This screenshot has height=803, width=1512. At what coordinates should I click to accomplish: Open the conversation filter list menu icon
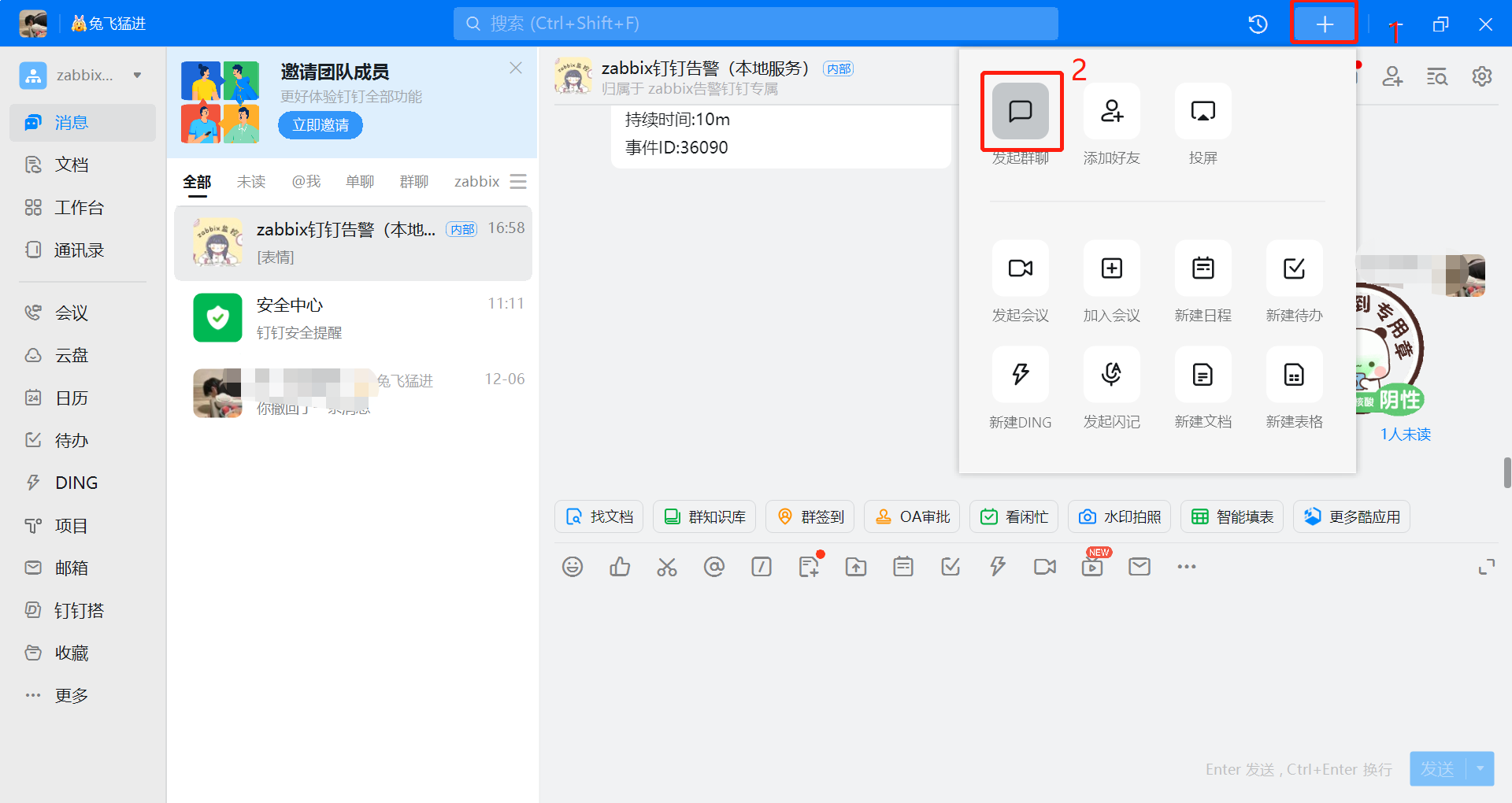click(517, 182)
